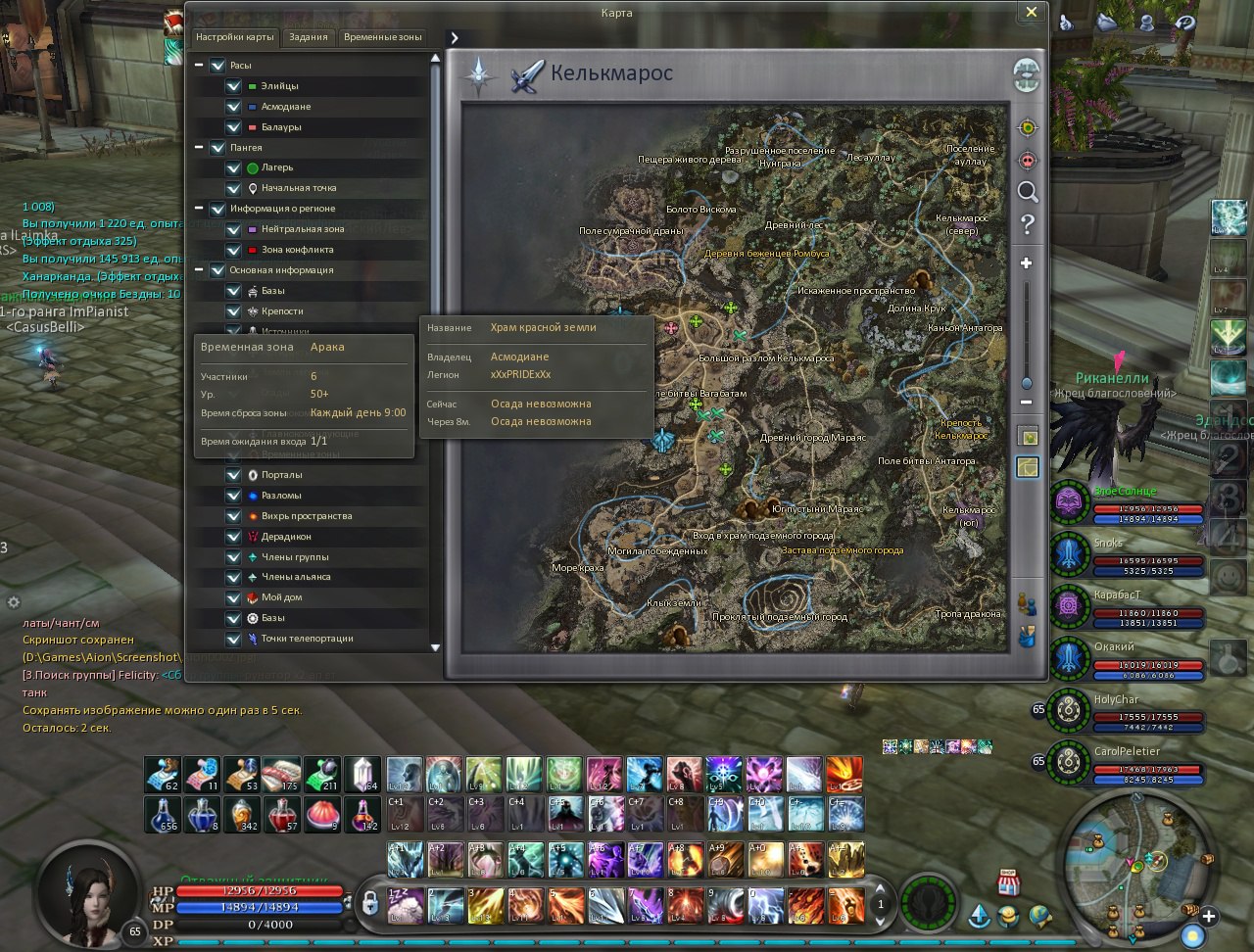Click the Застава подземного города map label
This screenshot has width=1254, height=952.
click(x=843, y=550)
